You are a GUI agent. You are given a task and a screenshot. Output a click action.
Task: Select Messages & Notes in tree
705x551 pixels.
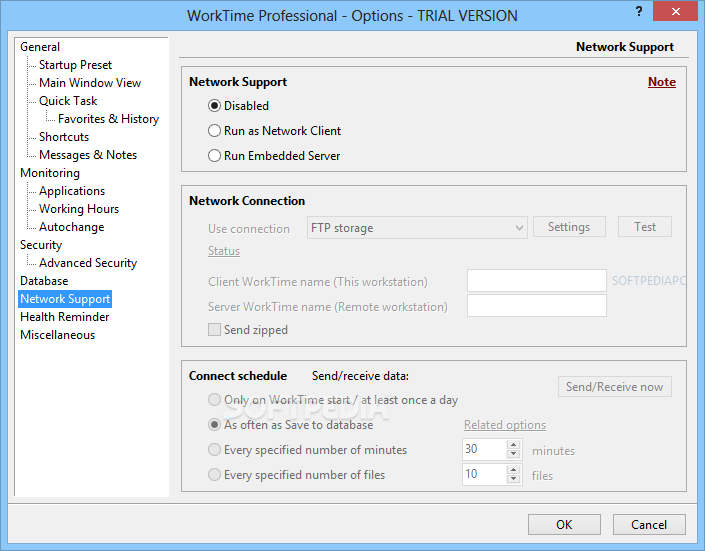click(88, 155)
